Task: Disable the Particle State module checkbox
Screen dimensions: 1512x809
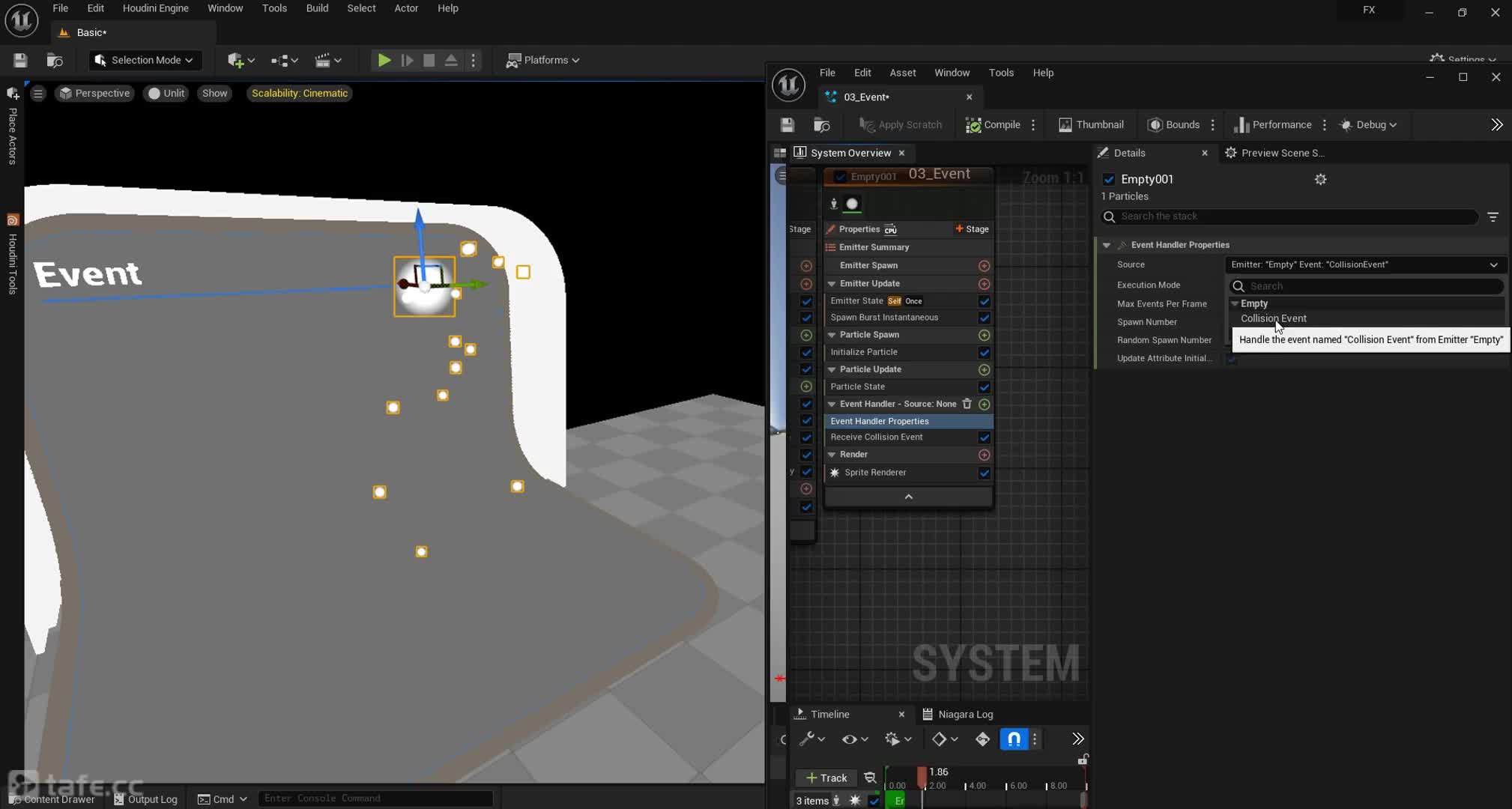Action: tap(984, 387)
